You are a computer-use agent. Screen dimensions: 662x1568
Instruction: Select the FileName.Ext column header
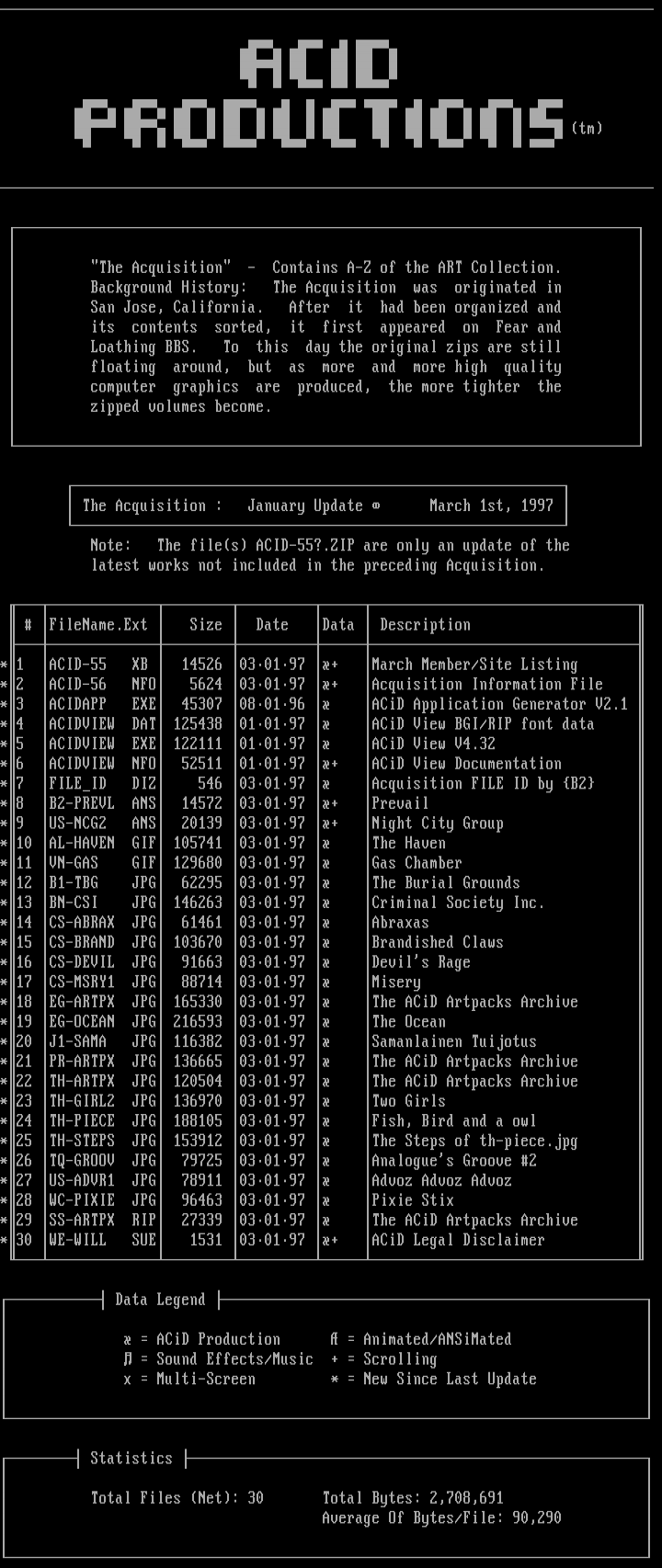[97, 625]
